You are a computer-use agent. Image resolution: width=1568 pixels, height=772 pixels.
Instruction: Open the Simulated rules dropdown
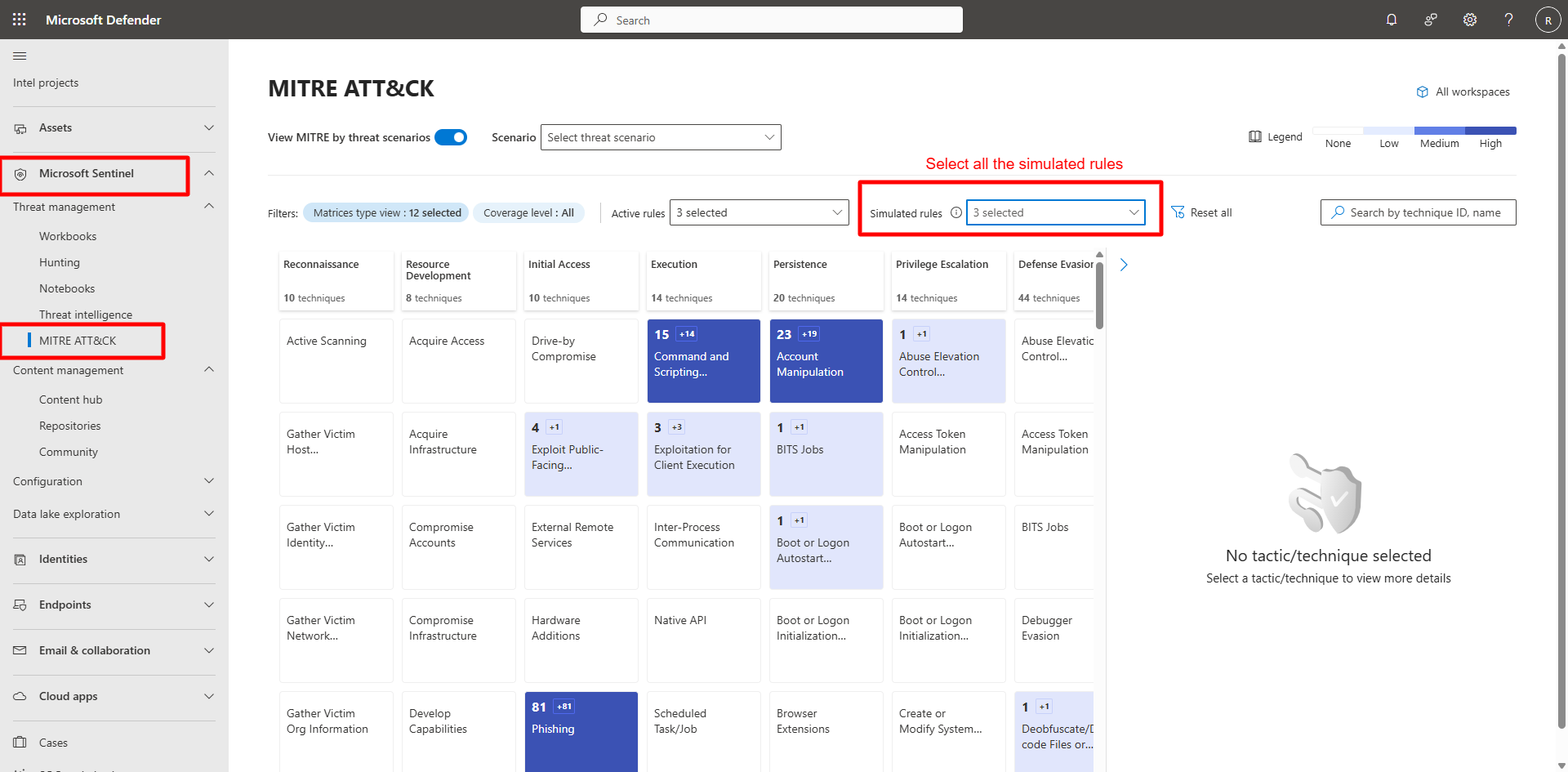(1056, 212)
